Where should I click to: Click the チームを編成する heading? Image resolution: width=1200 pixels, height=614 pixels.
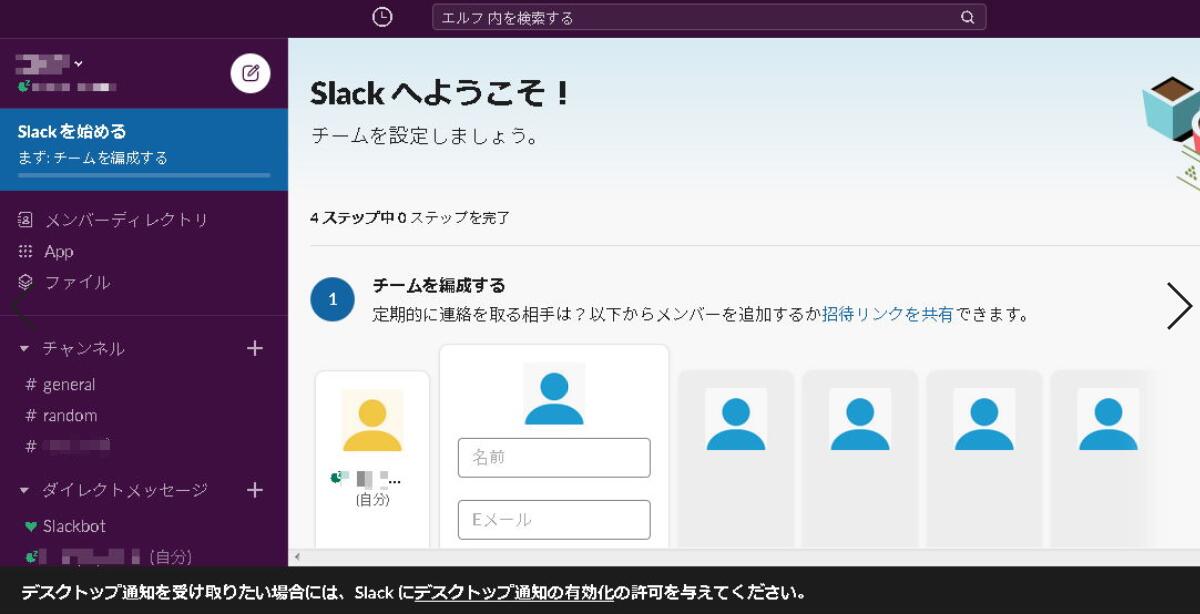click(x=439, y=285)
